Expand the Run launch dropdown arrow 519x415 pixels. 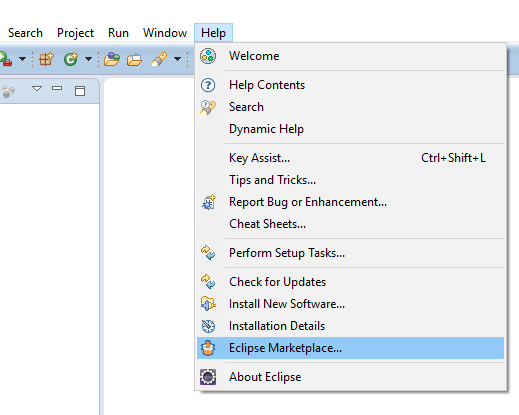point(22,59)
